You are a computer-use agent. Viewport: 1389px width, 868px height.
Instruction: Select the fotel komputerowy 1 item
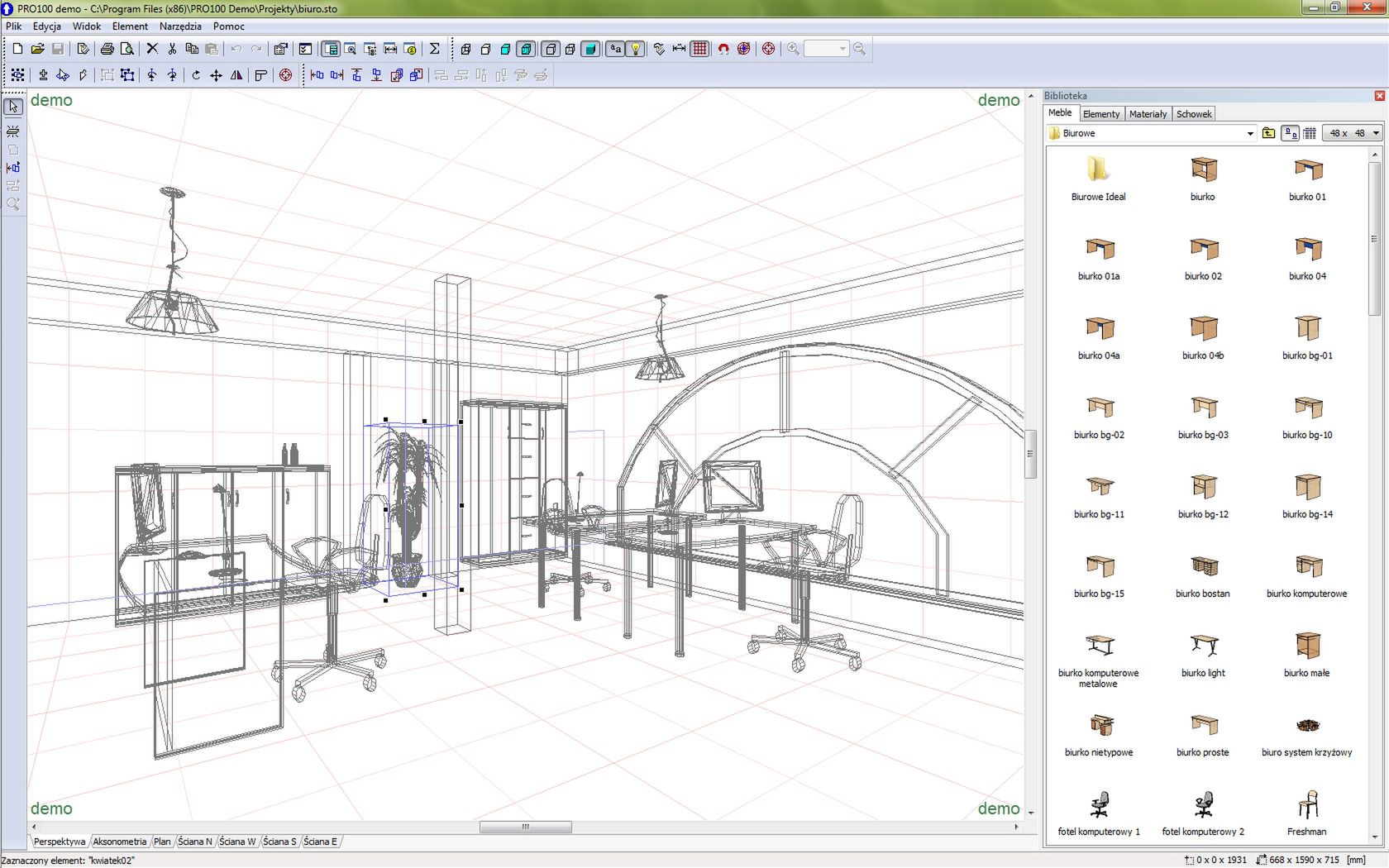point(1098,813)
